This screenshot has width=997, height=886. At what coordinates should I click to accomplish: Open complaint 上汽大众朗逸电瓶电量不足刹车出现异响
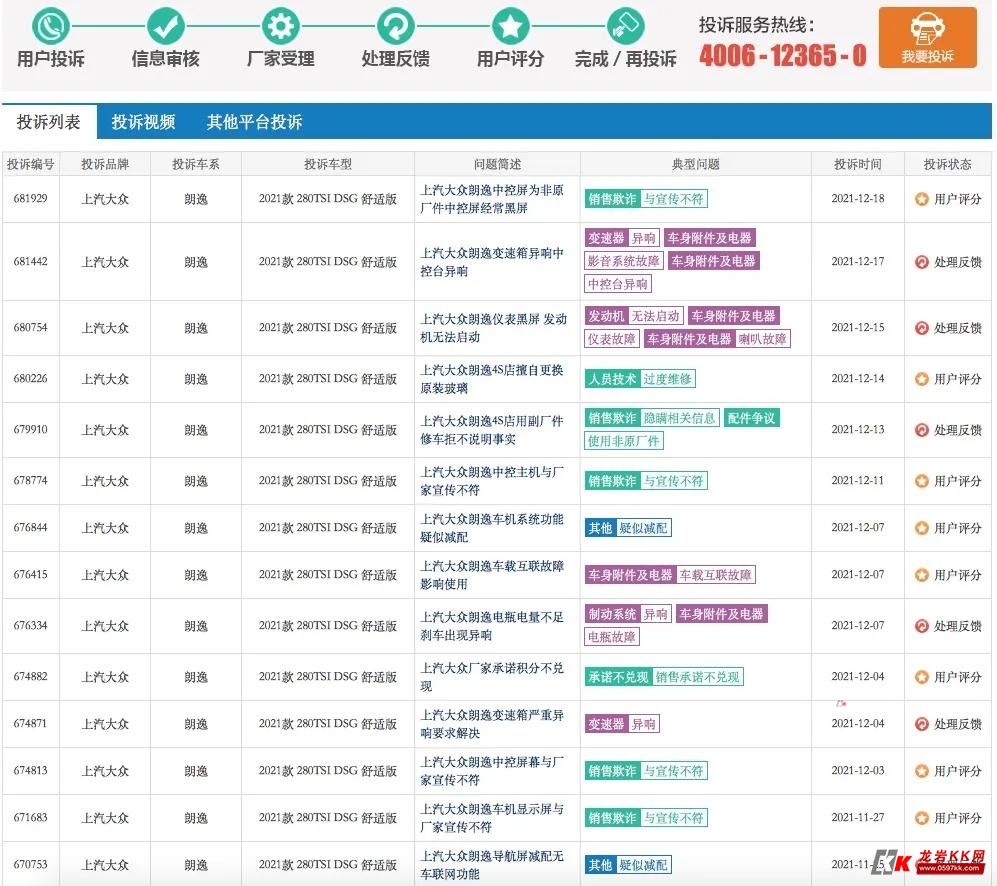492,626
